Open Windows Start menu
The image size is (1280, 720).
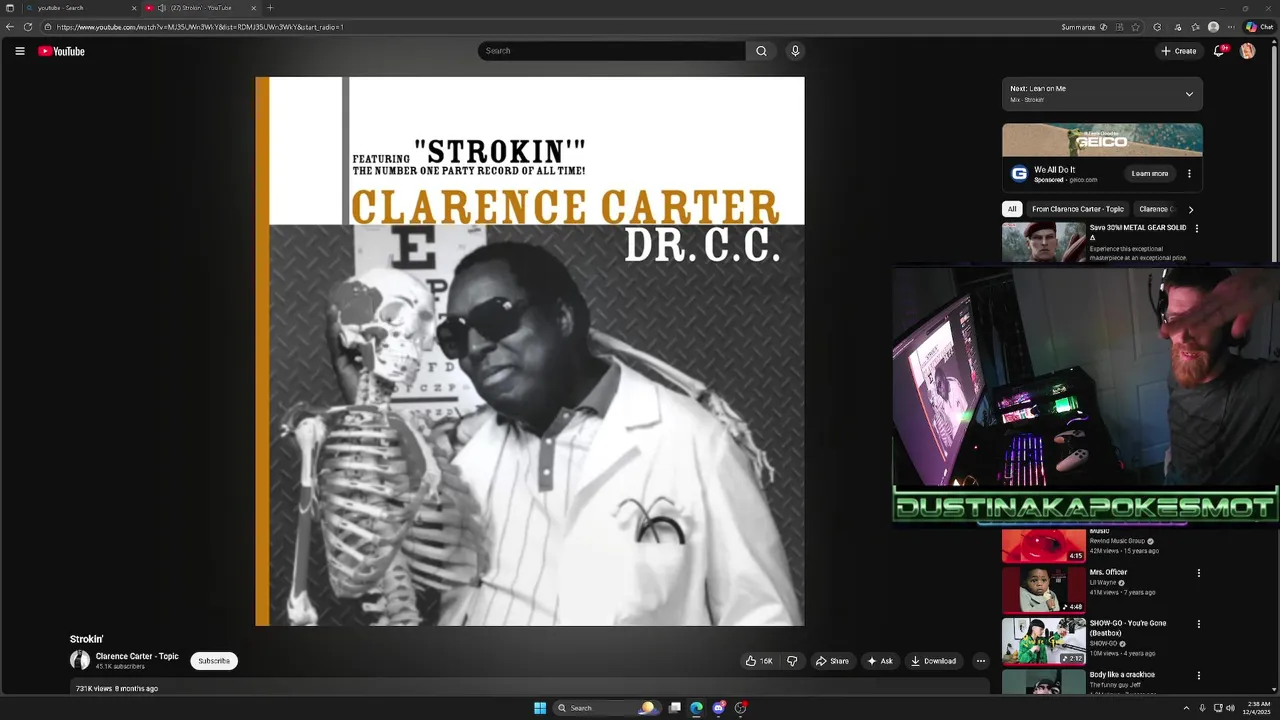click(540, 708)
